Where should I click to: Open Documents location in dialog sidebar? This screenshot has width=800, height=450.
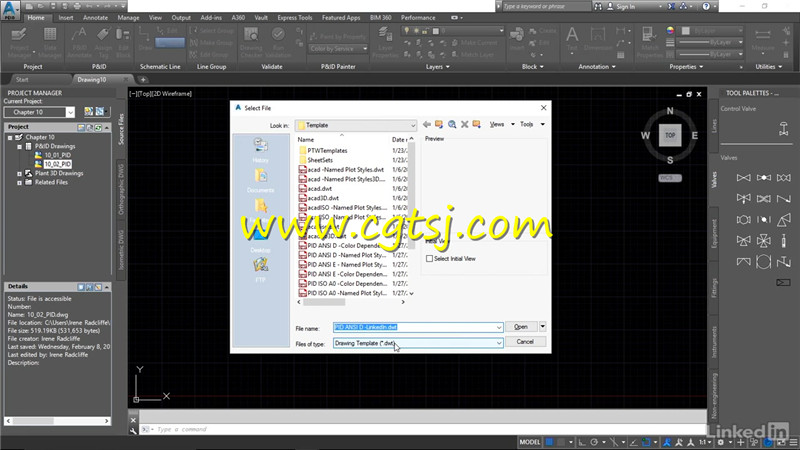click(x=261, y=181)
